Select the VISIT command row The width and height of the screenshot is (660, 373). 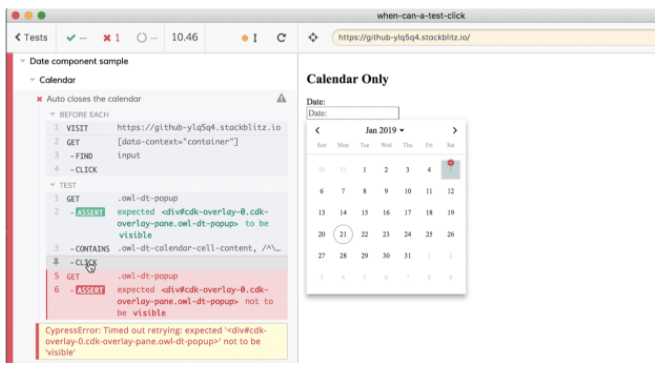(x=167, y=128)
